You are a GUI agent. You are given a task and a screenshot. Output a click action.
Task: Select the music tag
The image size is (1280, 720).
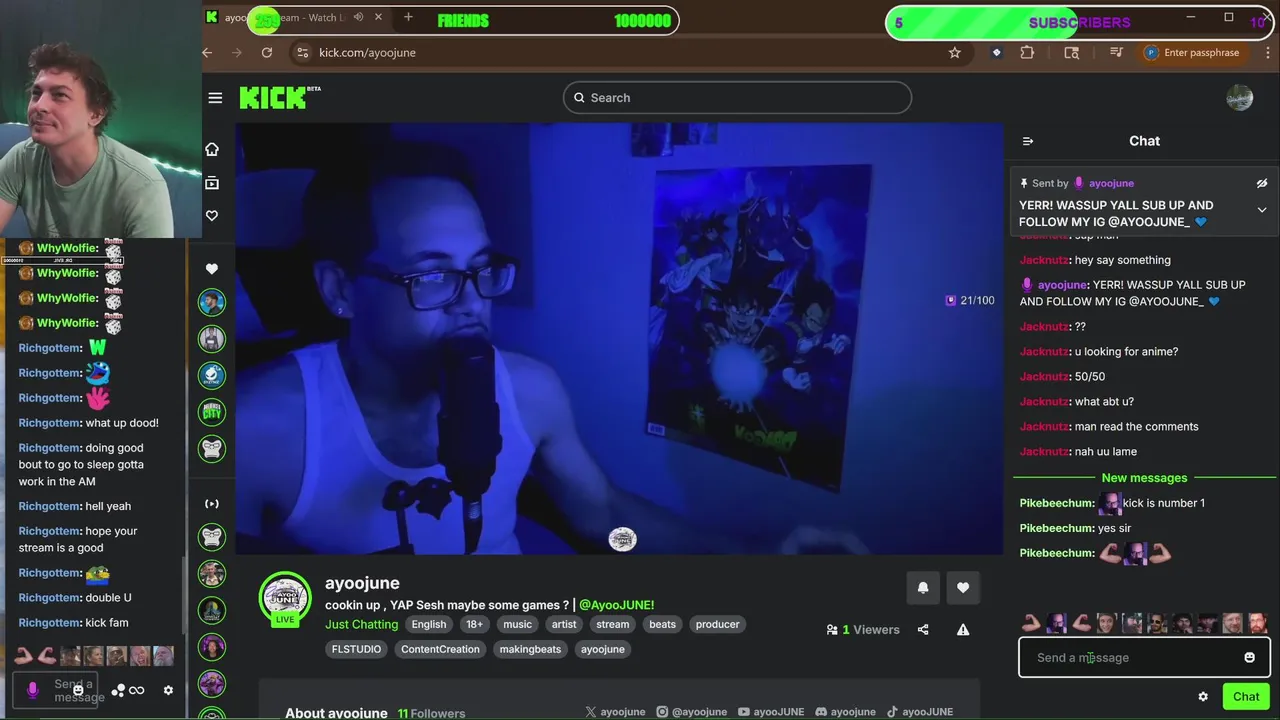517,624
